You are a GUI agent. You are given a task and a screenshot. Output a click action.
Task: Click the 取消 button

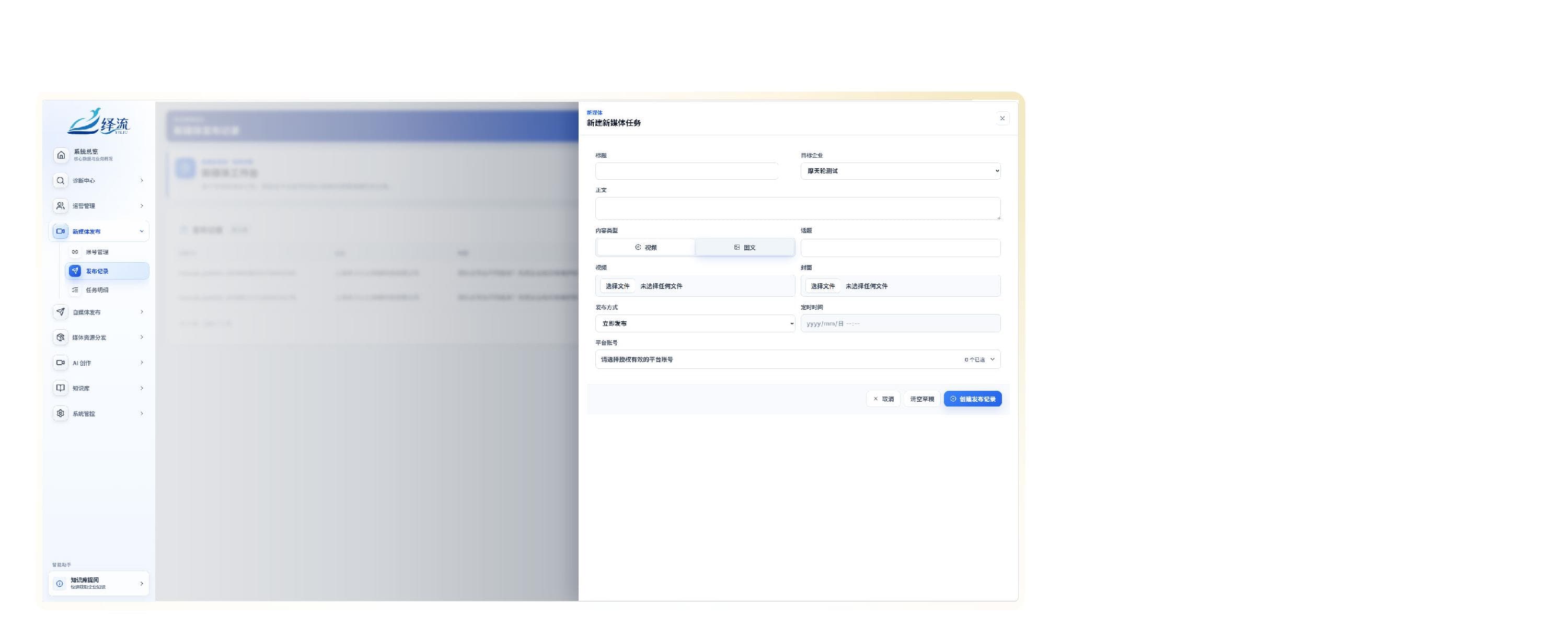(883, 399)
